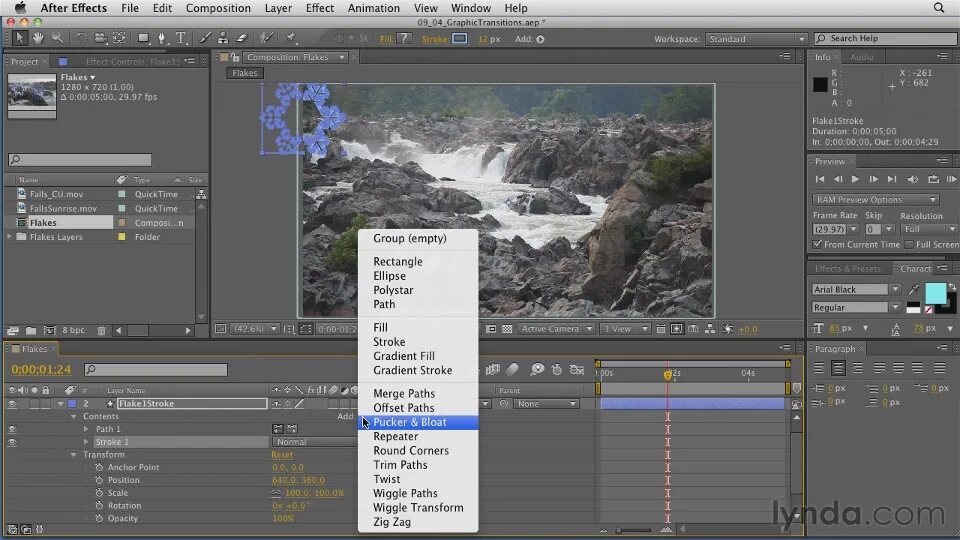Toggle visibility of Stroke 1

[x=12, y=442]
